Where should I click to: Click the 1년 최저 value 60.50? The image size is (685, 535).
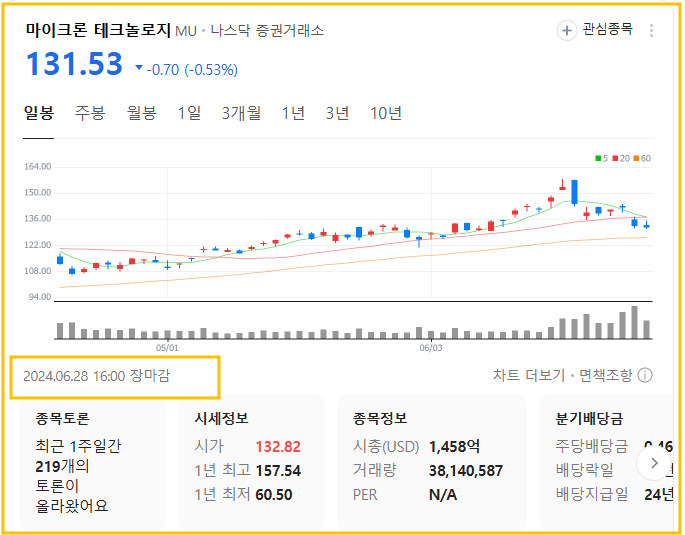273,494
